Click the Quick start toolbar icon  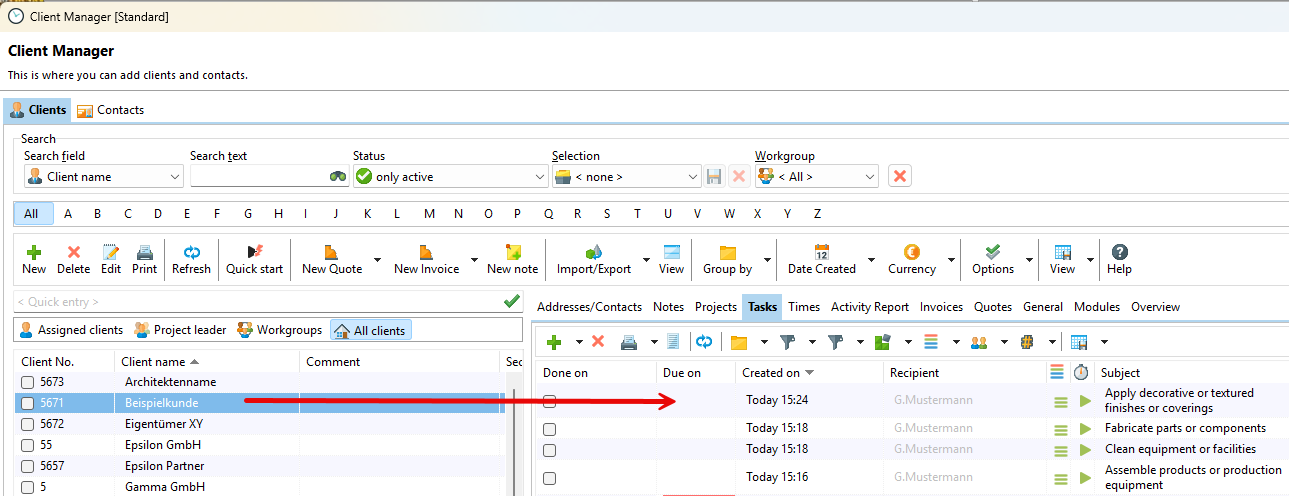(x=254, y=259)
